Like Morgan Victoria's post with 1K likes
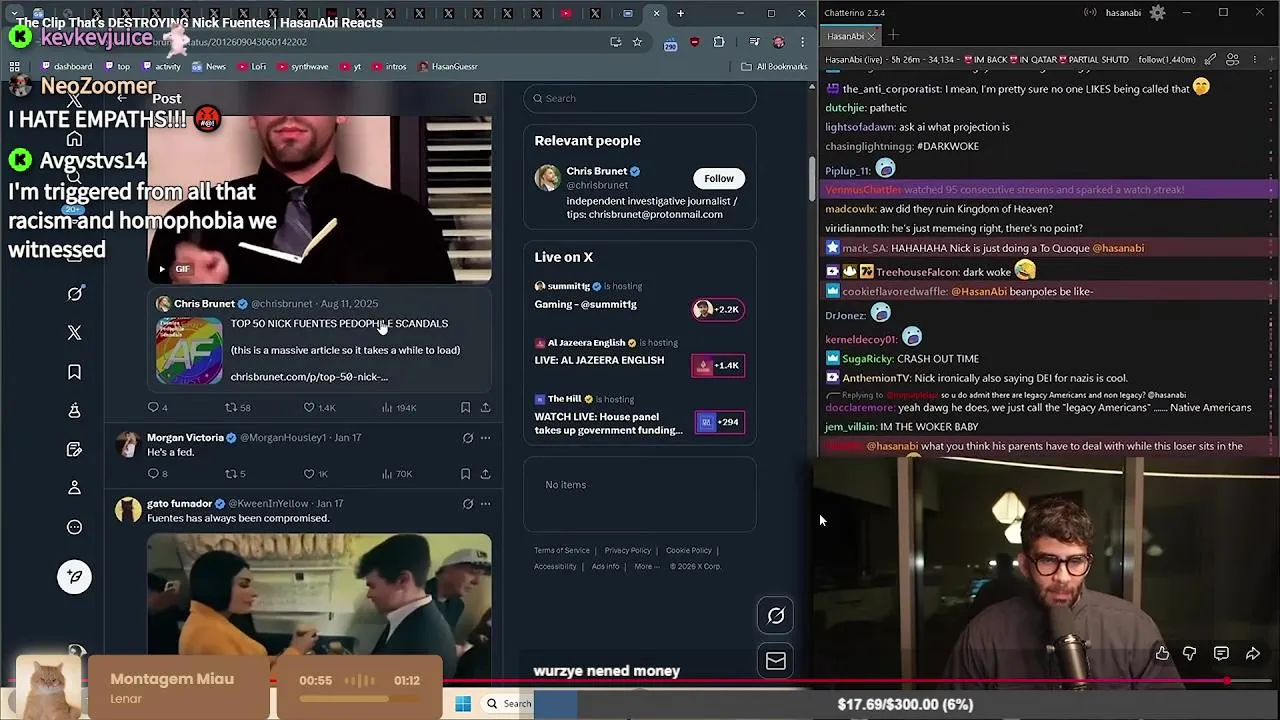The height and width of the screenshot is (720, 1280). coord(316,474)
